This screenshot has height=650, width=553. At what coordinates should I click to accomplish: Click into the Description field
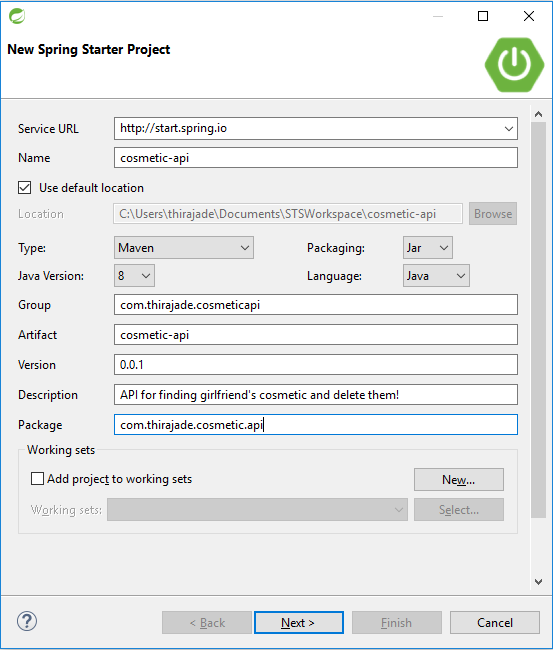(316, 395)
